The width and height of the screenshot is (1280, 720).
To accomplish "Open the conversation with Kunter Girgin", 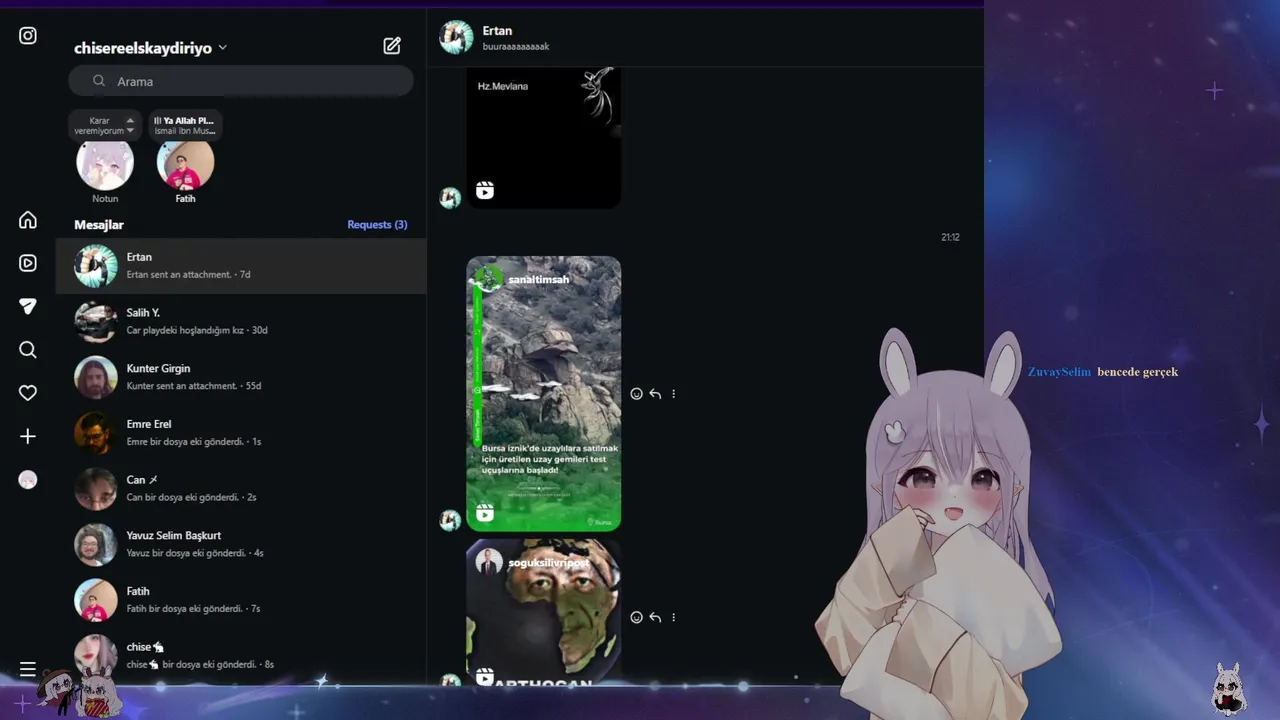I will point(241,377).
